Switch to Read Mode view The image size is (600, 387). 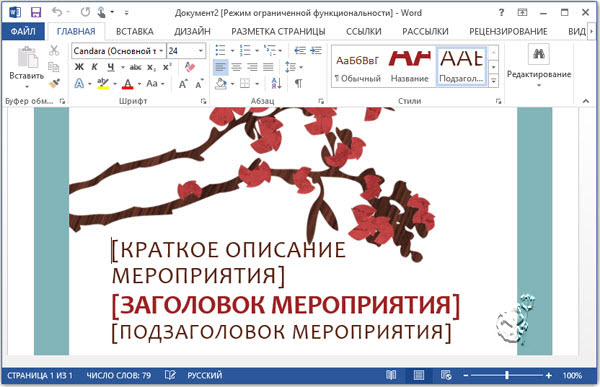tap(391, 375)
